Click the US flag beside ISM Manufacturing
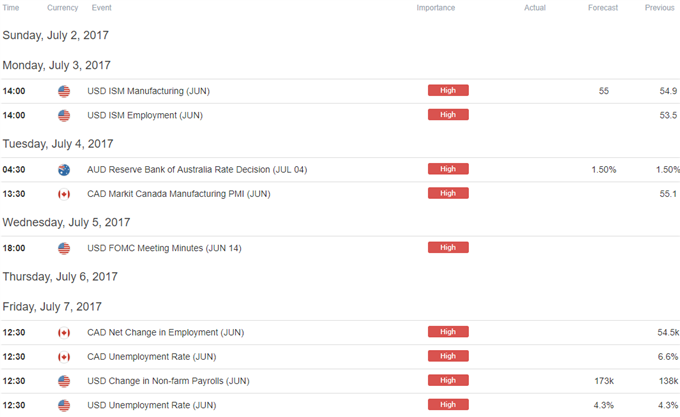This screenshot has height=417, width=680. click(x=64, y=91)
